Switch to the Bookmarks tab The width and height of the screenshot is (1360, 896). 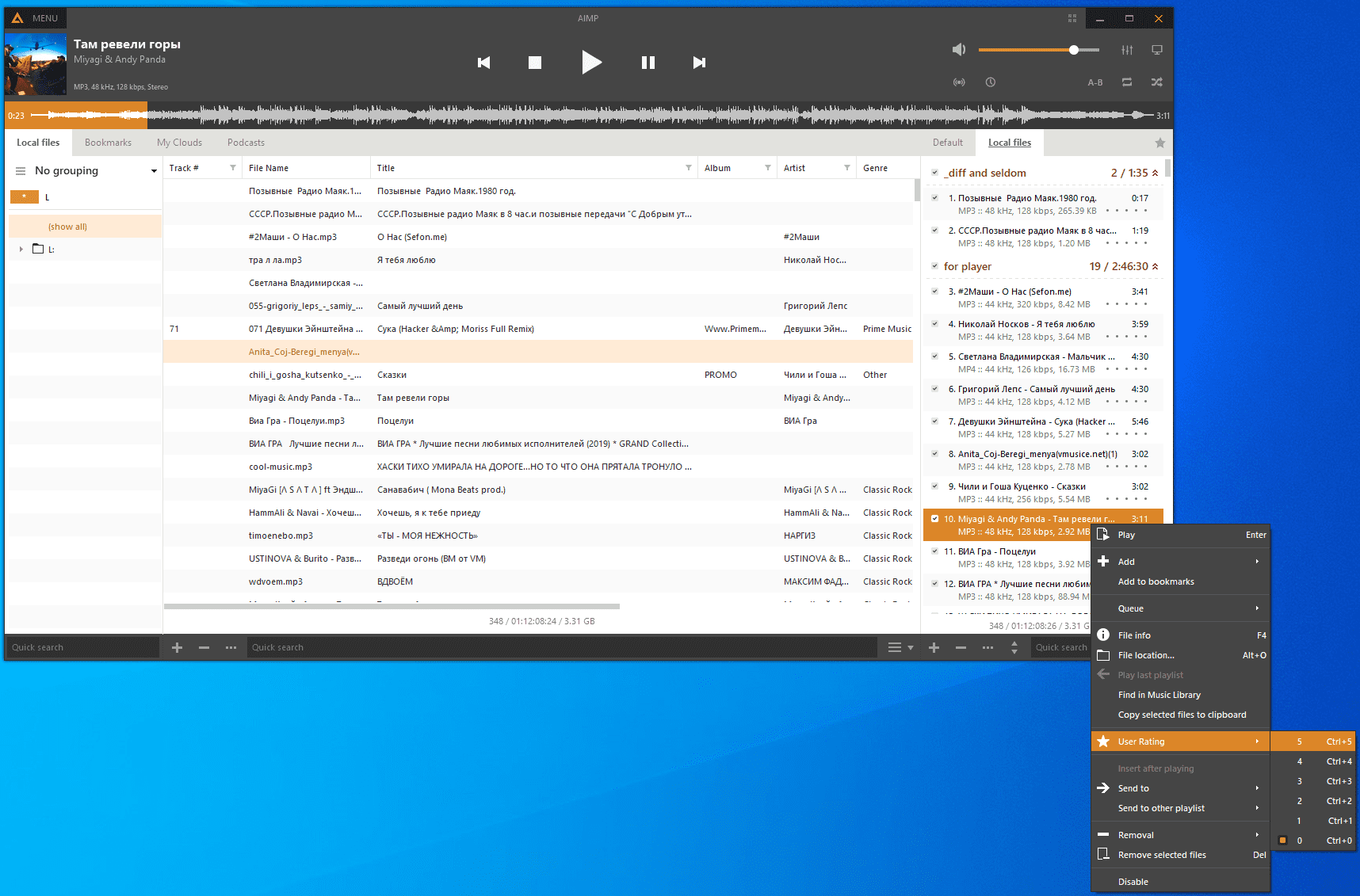click(108, 143)
